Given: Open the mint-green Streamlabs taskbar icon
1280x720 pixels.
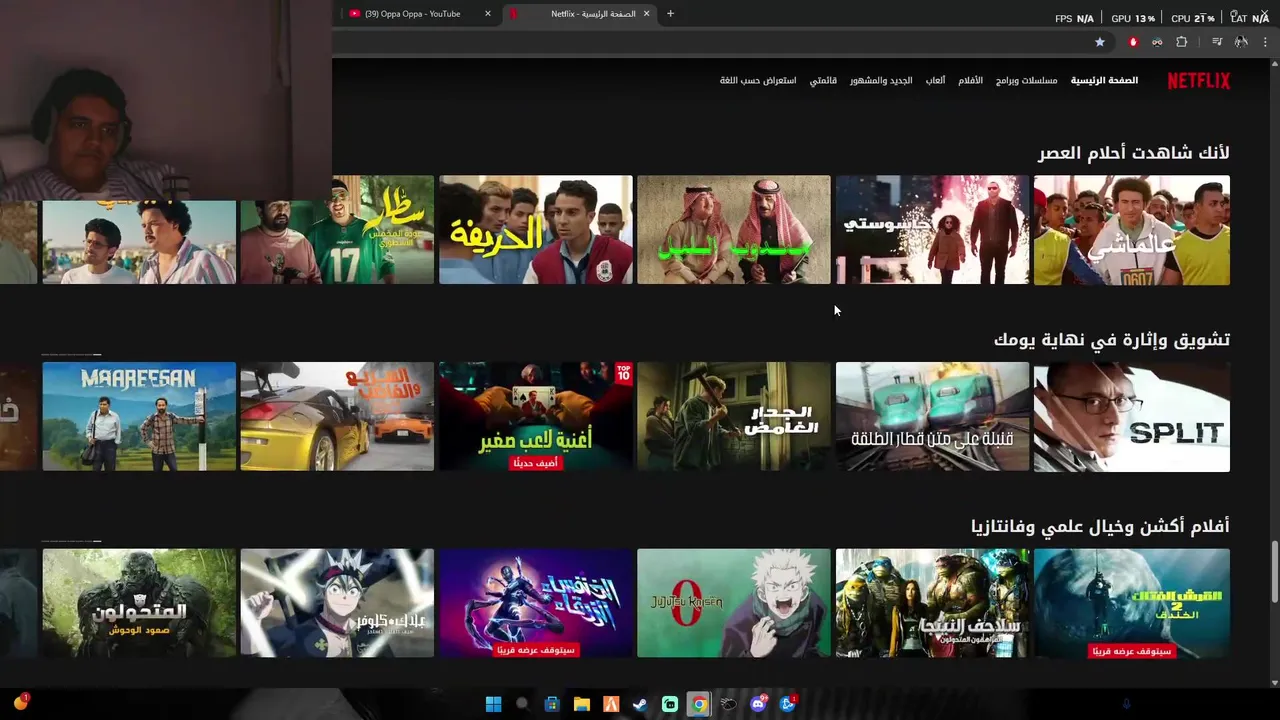Looking at the screenshot, I should (670, 704).
